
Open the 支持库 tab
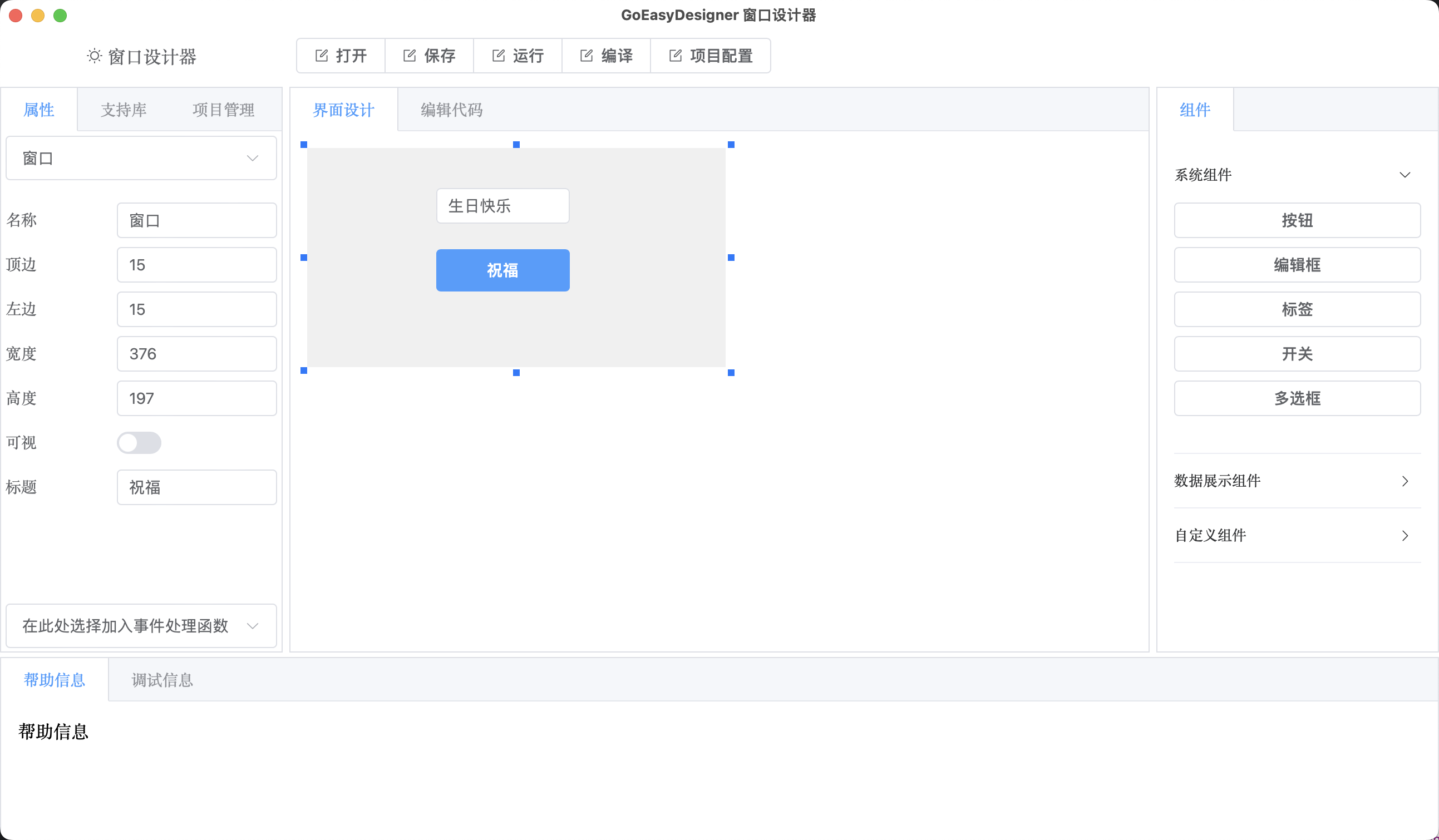pos(124,110)
